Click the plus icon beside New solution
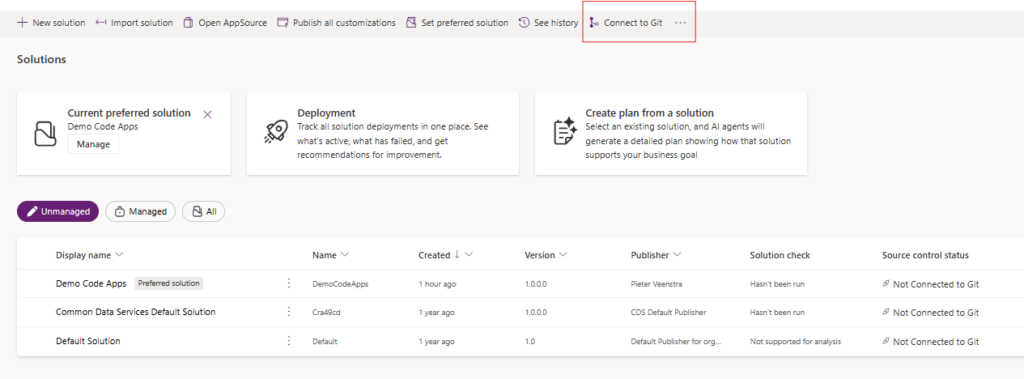The width and height of the screenshot is (1024, 379). pyautogui.click(x=22, y=23)
